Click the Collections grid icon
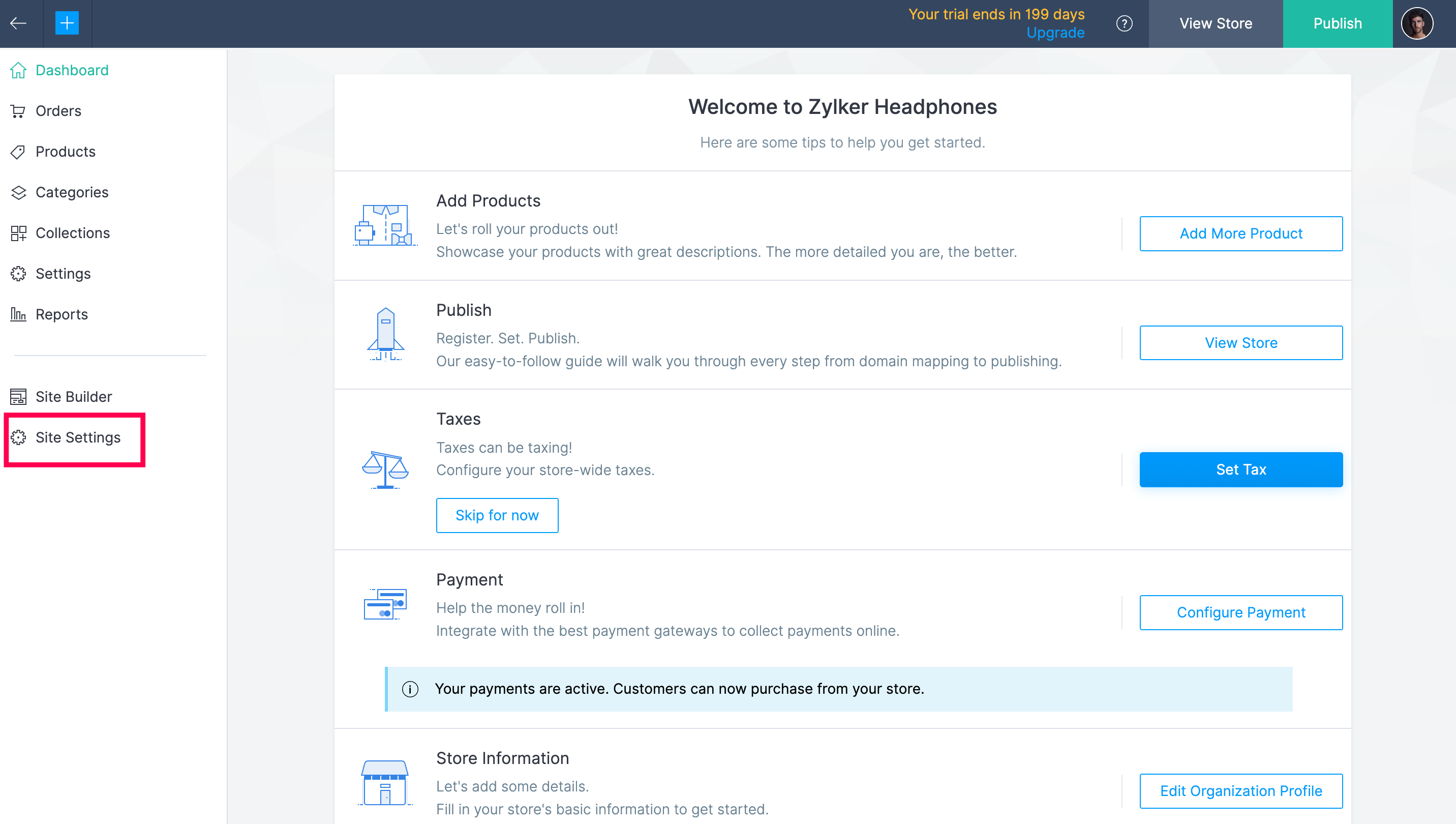 click(18, 233)
